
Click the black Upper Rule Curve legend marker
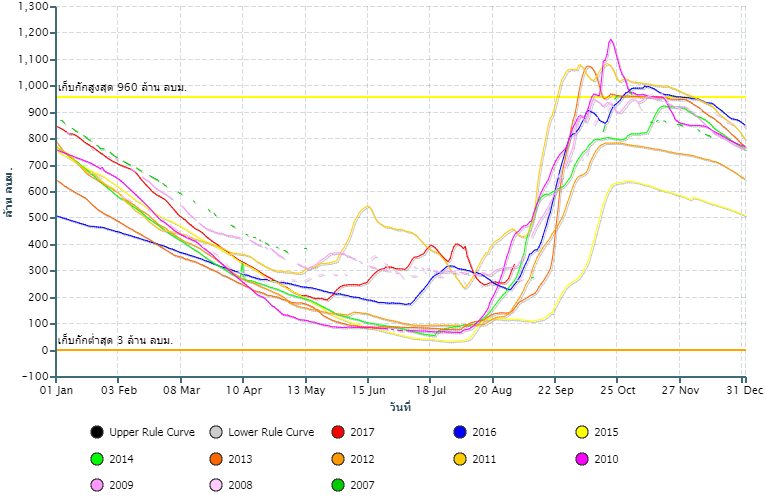(x=96, y=432)
